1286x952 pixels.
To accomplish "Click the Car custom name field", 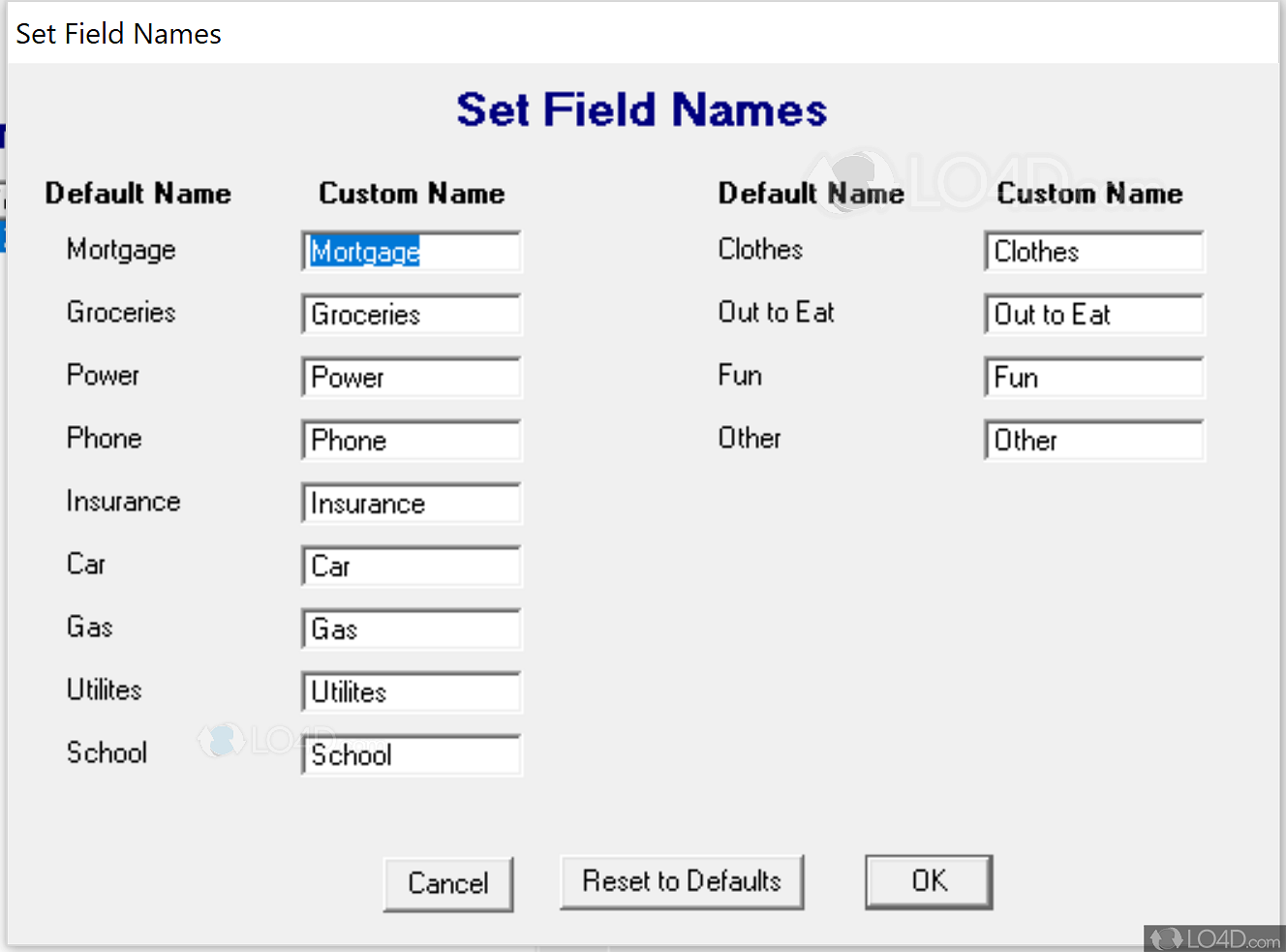I will point(412,567).
